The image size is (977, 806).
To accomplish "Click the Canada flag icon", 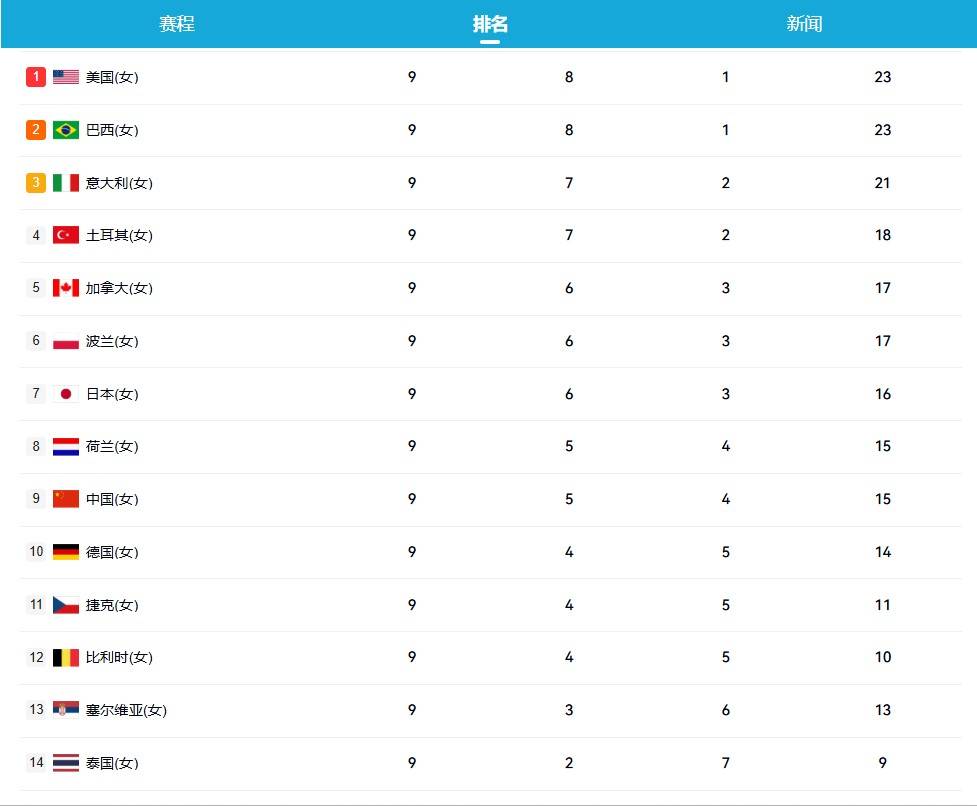I will pos(65,288).
